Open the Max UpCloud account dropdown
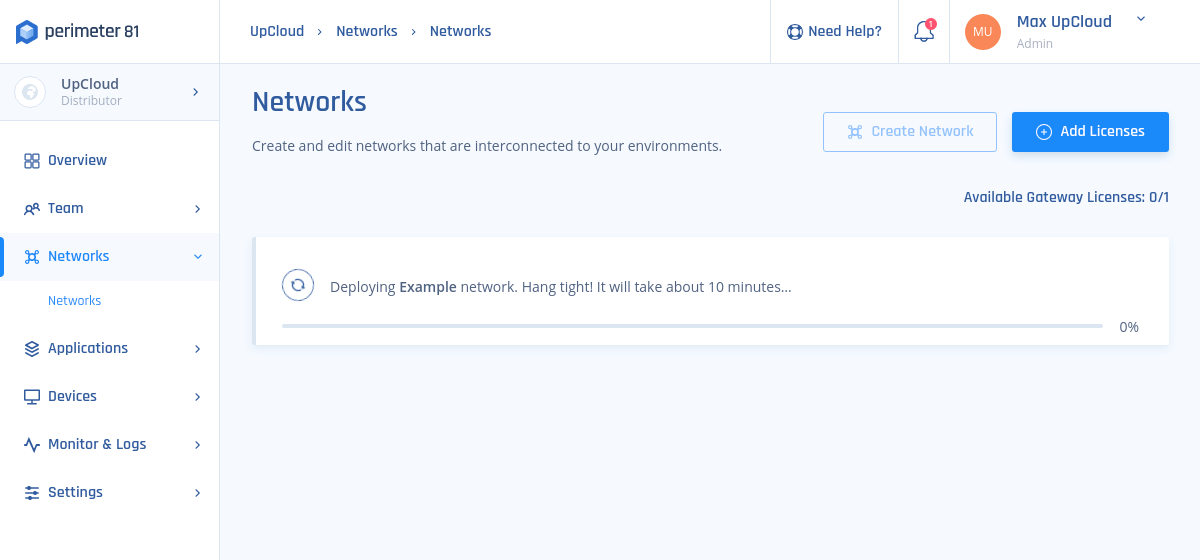 tap(1141, 19)
